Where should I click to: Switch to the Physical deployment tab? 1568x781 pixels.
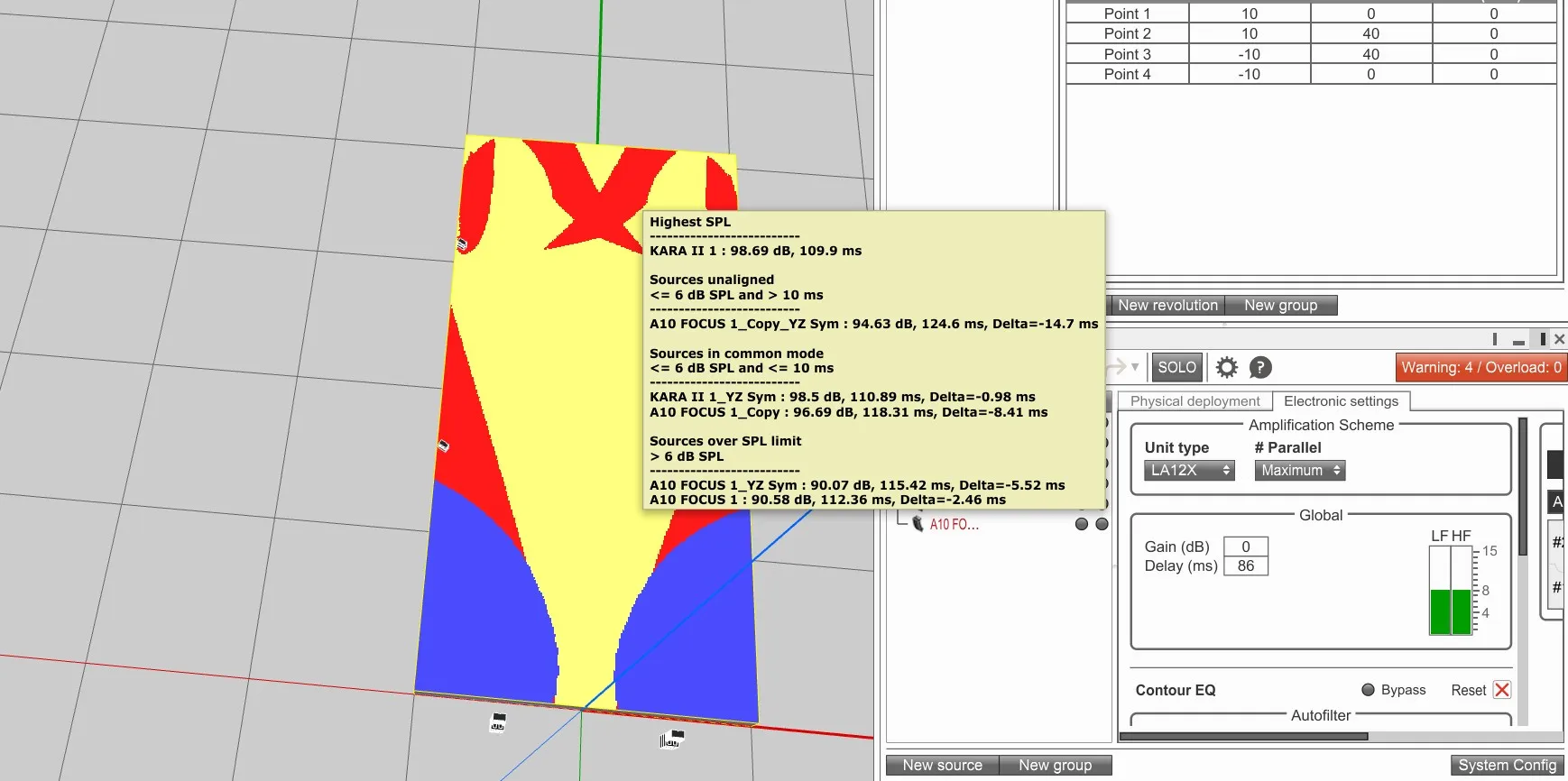click(x=1195, y=401)
